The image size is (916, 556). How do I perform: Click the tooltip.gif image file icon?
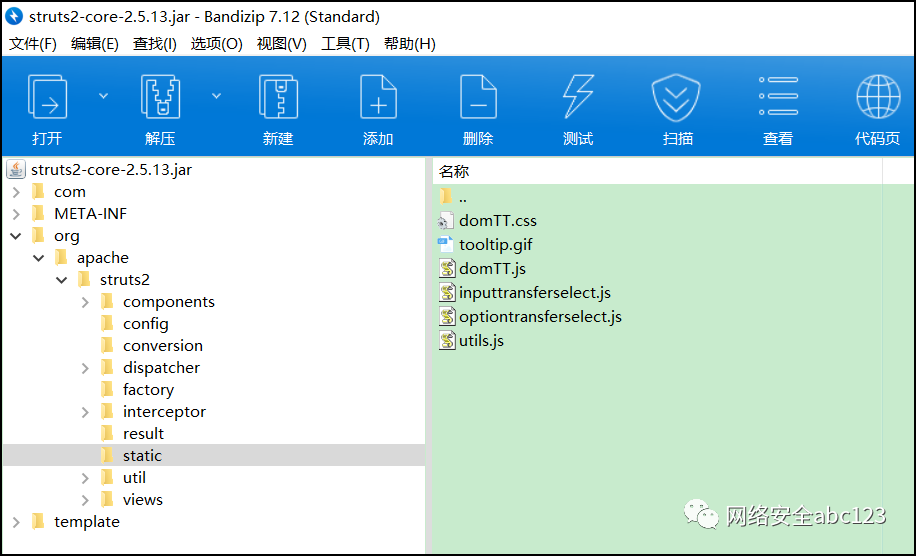pos(446,245)
